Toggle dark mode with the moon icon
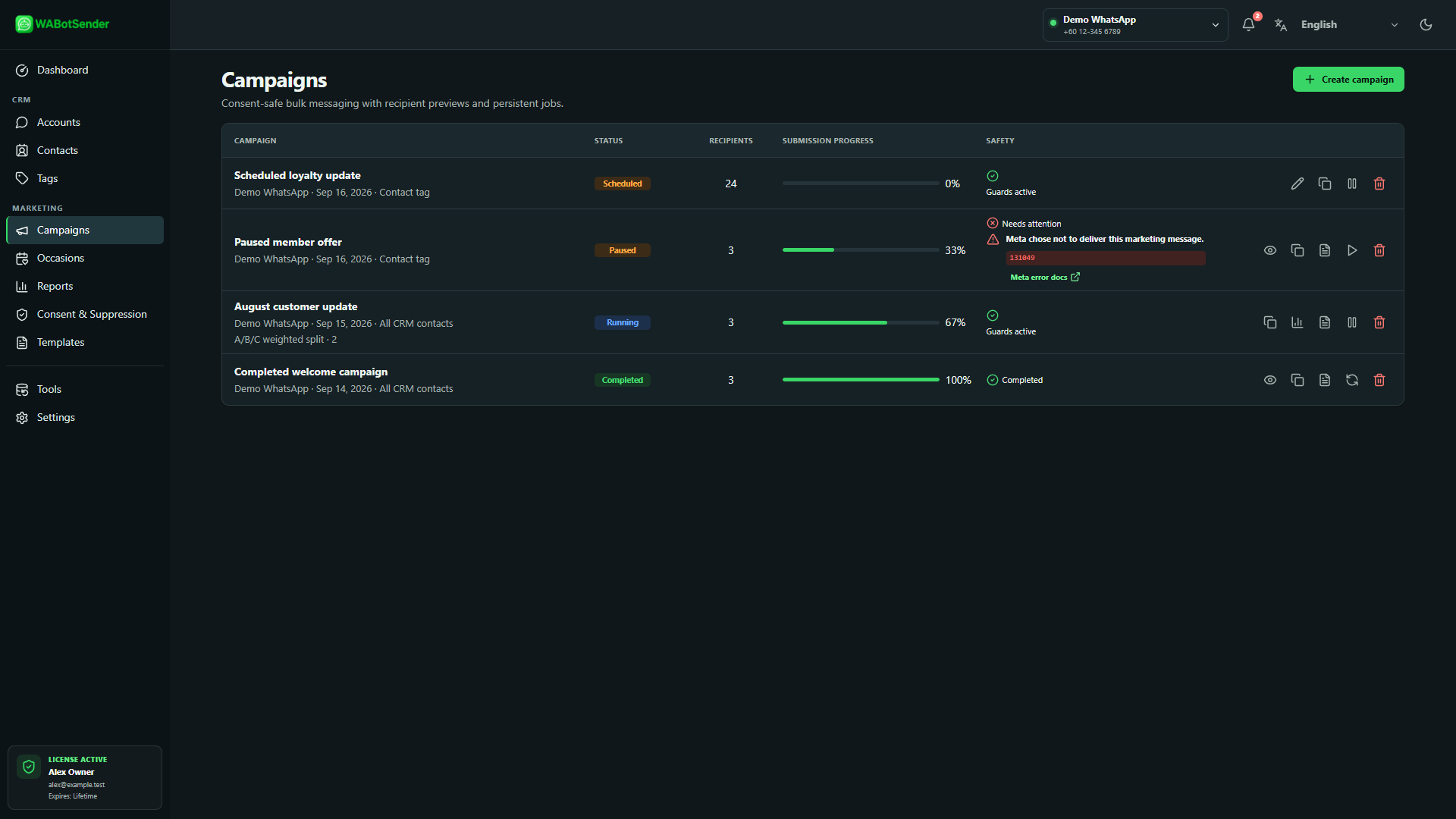 point(1426,24)
